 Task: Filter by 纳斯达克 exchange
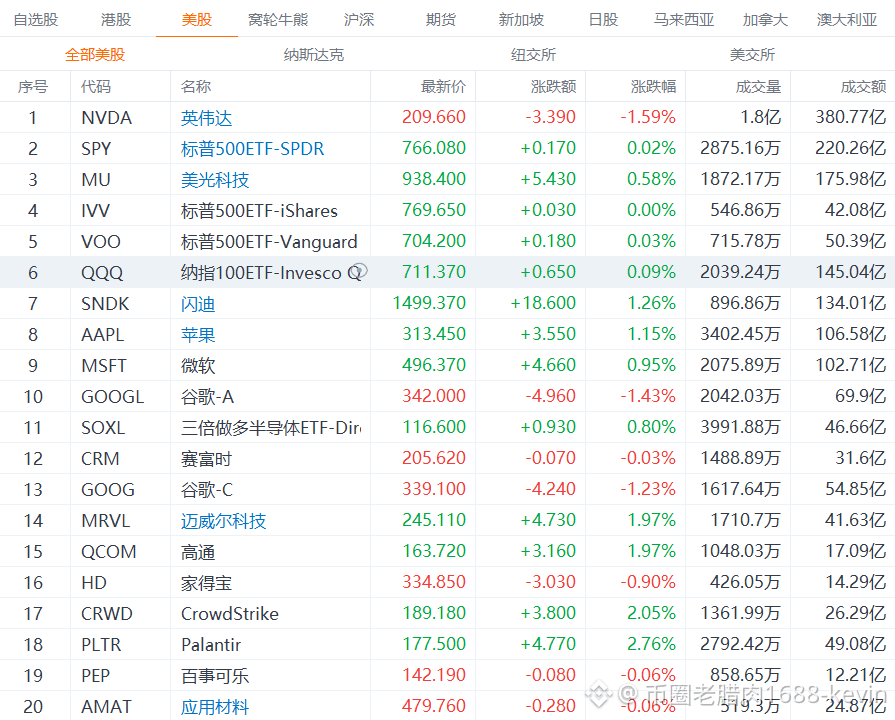coord(314,55)
